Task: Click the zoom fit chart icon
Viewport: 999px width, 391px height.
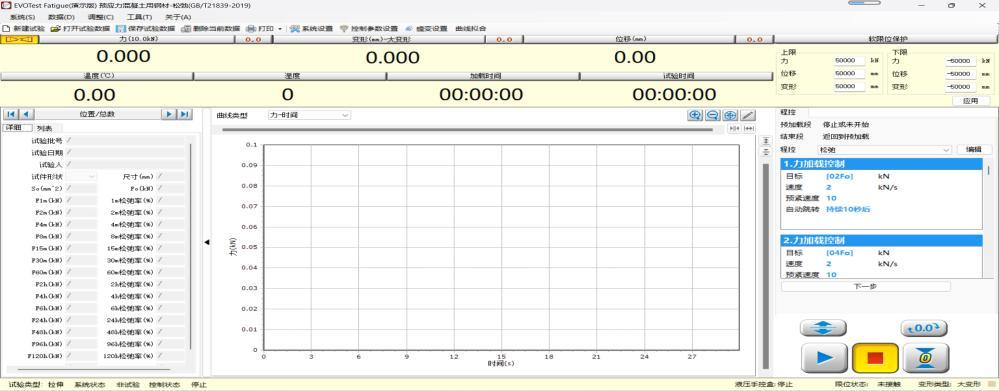Action: [x=730, y=115]
